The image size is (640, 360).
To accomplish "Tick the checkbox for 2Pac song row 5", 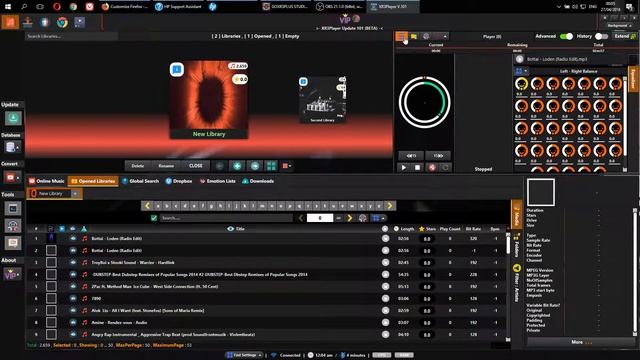I will (51, 287).
